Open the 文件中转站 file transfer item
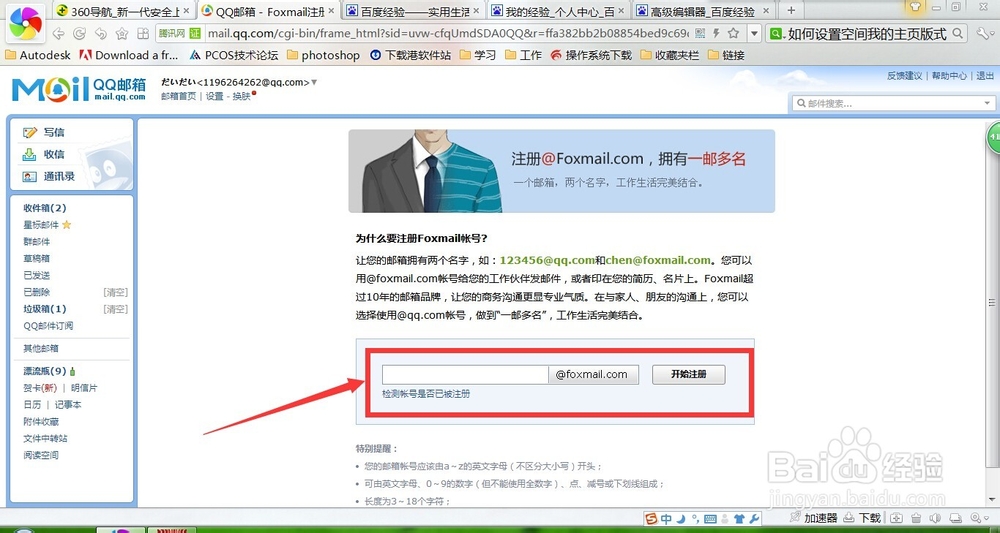 point(45,439)
